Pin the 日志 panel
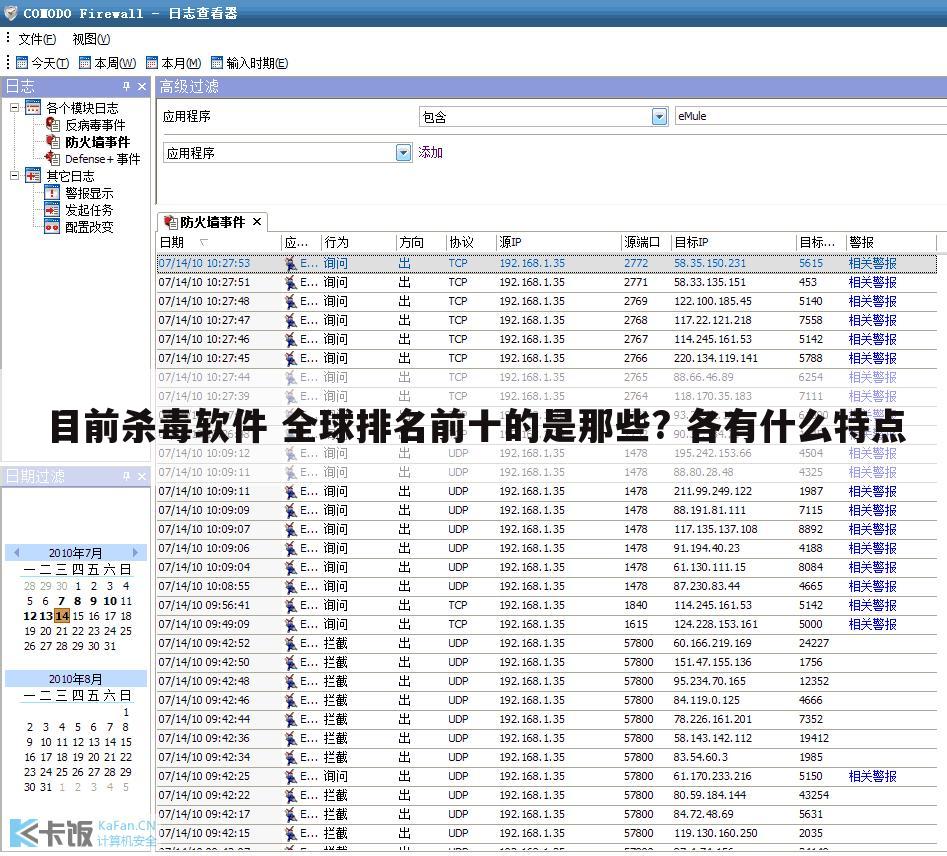Screen dimensions: 947x856 point(126,86)
